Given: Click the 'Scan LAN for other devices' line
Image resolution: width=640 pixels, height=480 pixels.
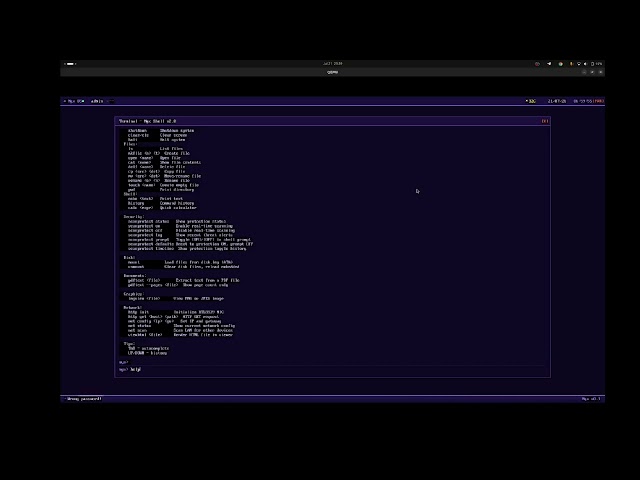Looking at the screenshot, I should (180, 330).
